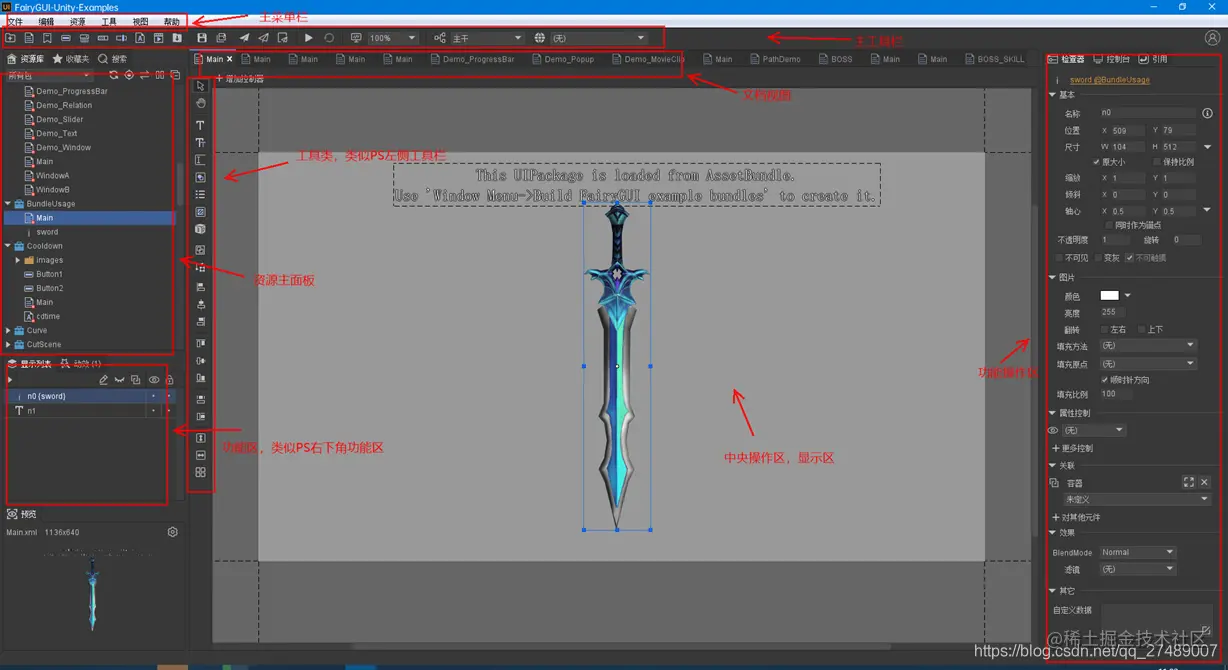The height and width of the screenshot is (670, 1228).
Task: Click the pencil edit icon in display list
Action: [x=103, y=380]
